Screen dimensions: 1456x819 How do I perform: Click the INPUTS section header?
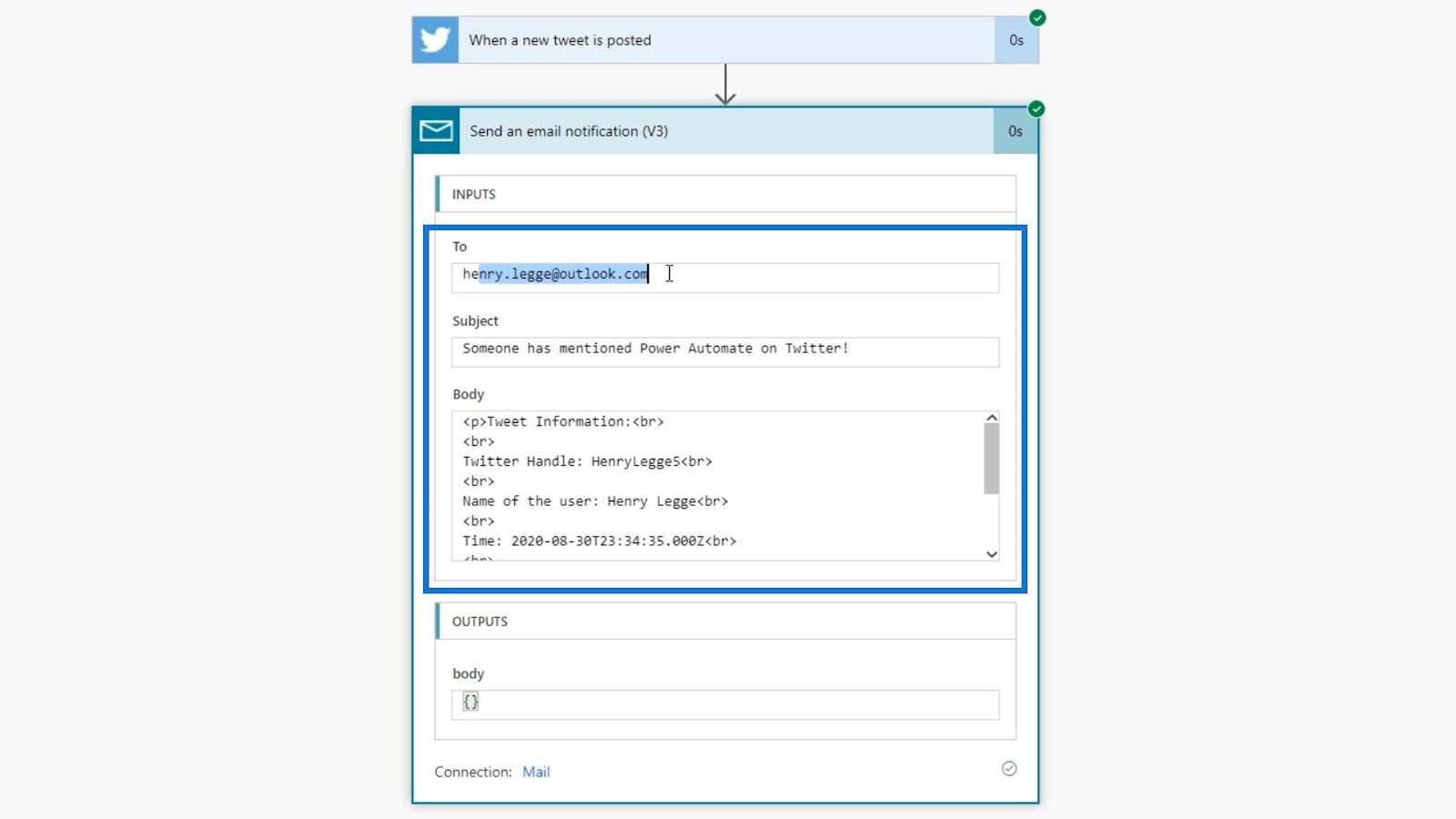[725, 194]
